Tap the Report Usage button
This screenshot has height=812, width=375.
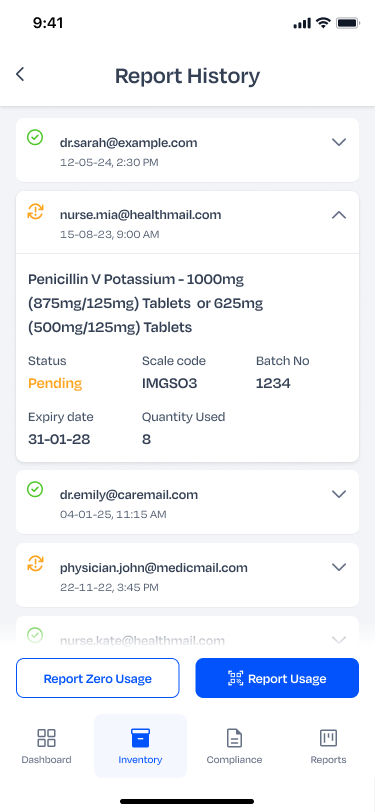(x=277, y=678)
